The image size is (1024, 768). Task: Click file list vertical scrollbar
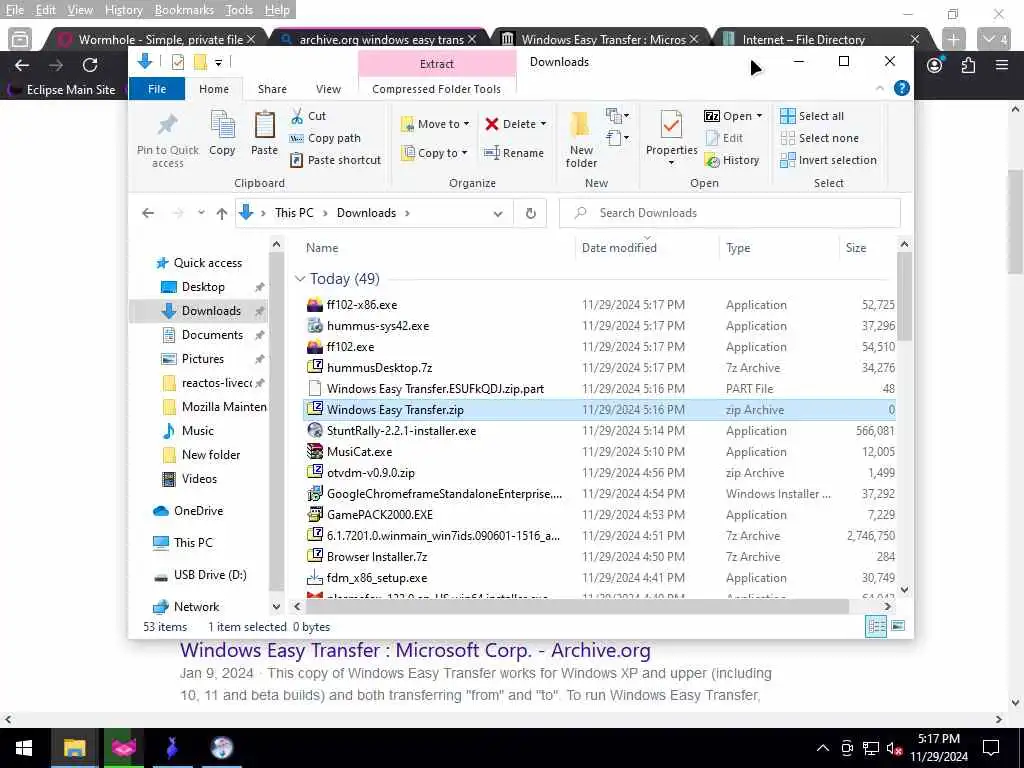(904, 296)
